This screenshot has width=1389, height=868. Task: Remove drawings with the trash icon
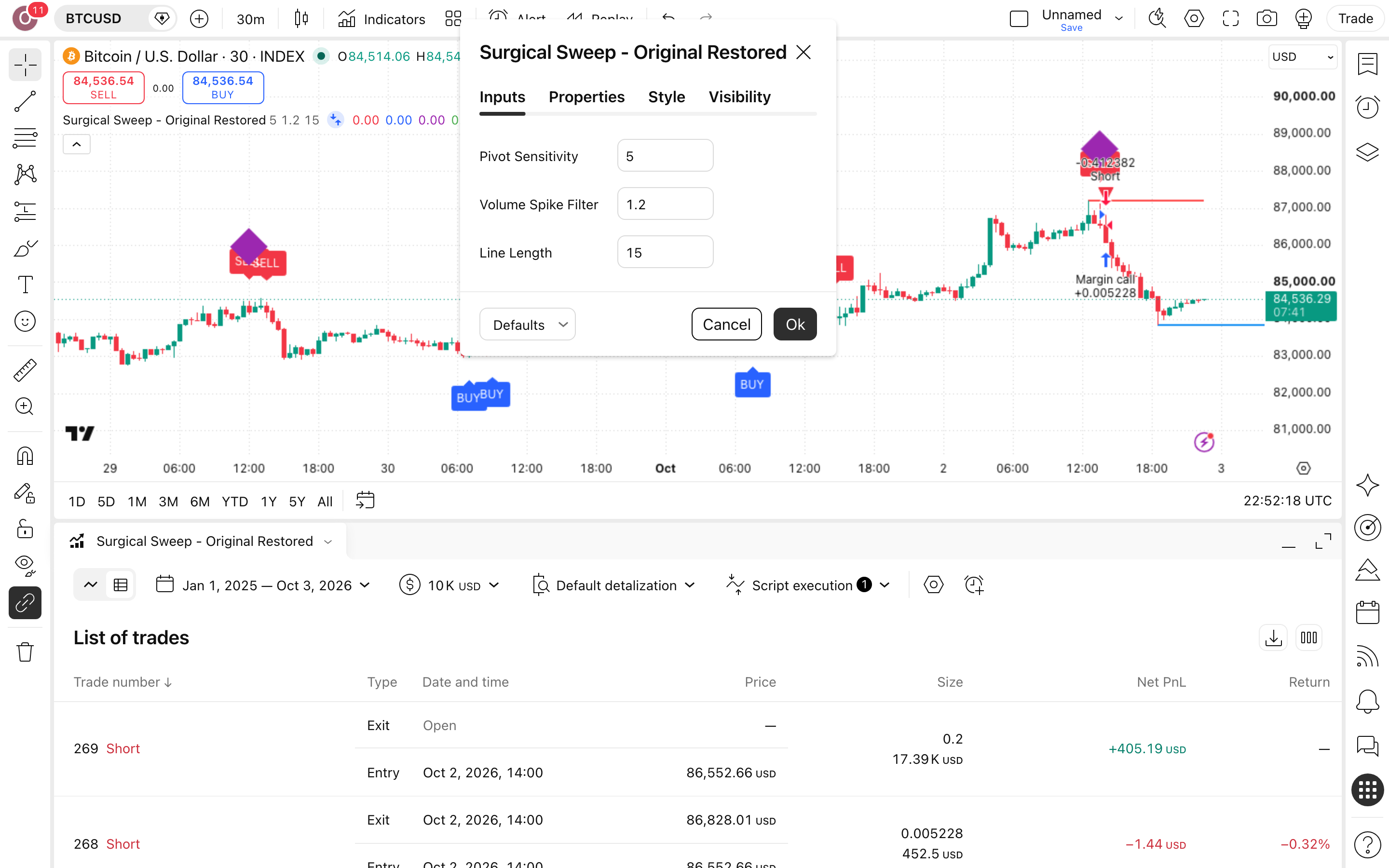(x=25, y=651)
